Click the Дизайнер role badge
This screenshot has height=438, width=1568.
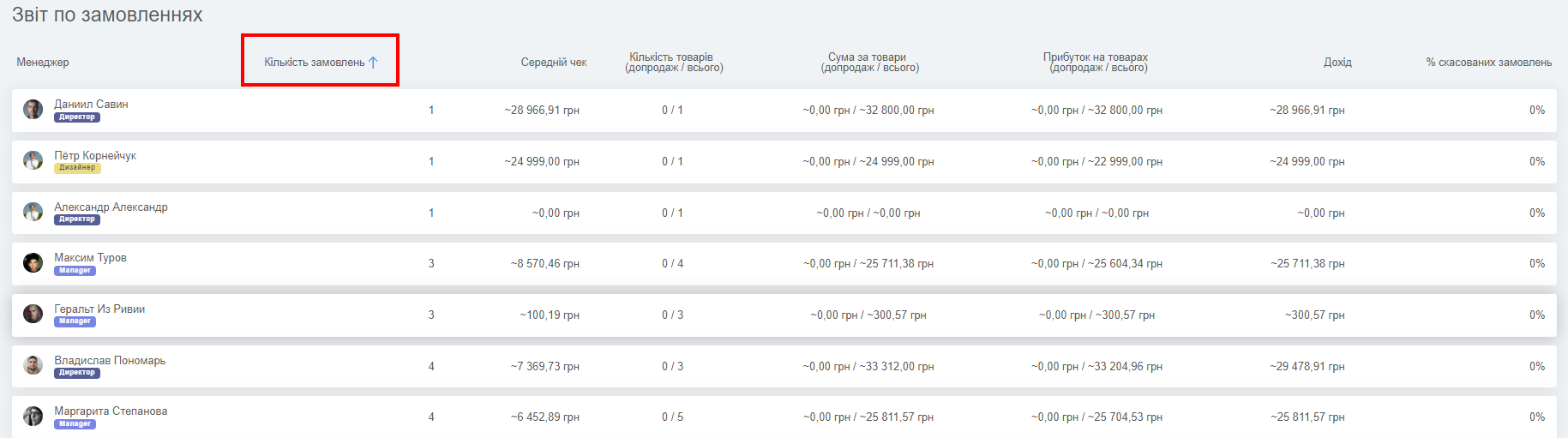(x=77, y=168)
